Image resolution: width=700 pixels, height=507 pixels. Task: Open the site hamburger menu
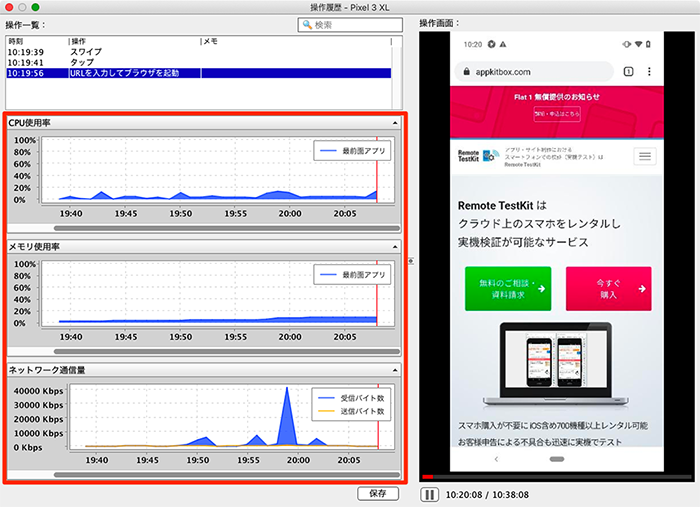(x=645, y=156)
